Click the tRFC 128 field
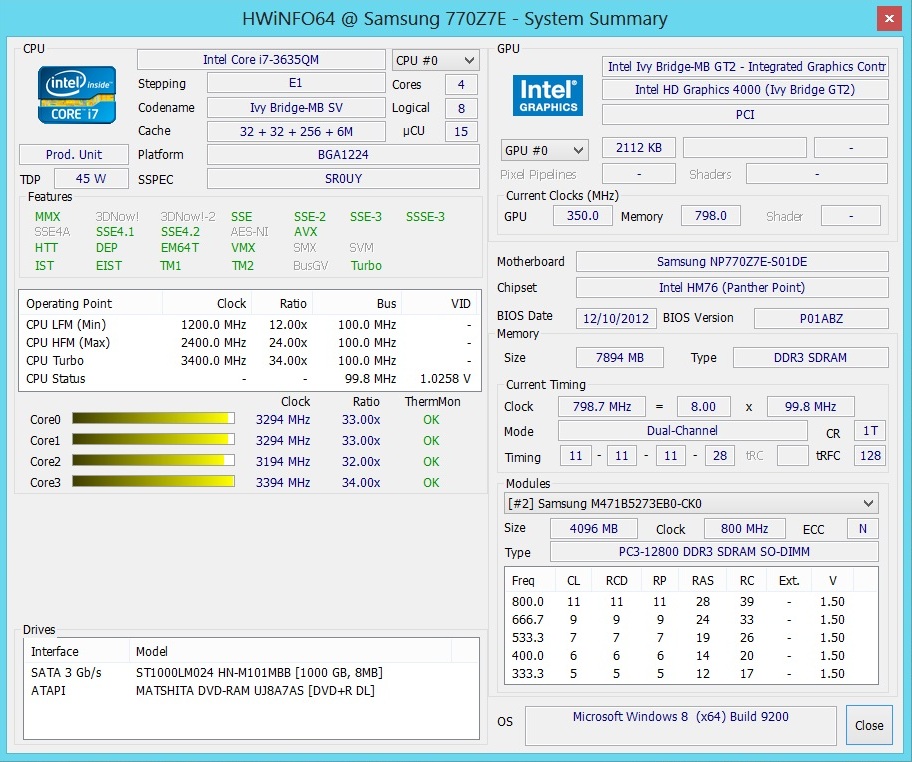Image resolution: width=912 pixels, height=762 pixels. coord(870,455)
